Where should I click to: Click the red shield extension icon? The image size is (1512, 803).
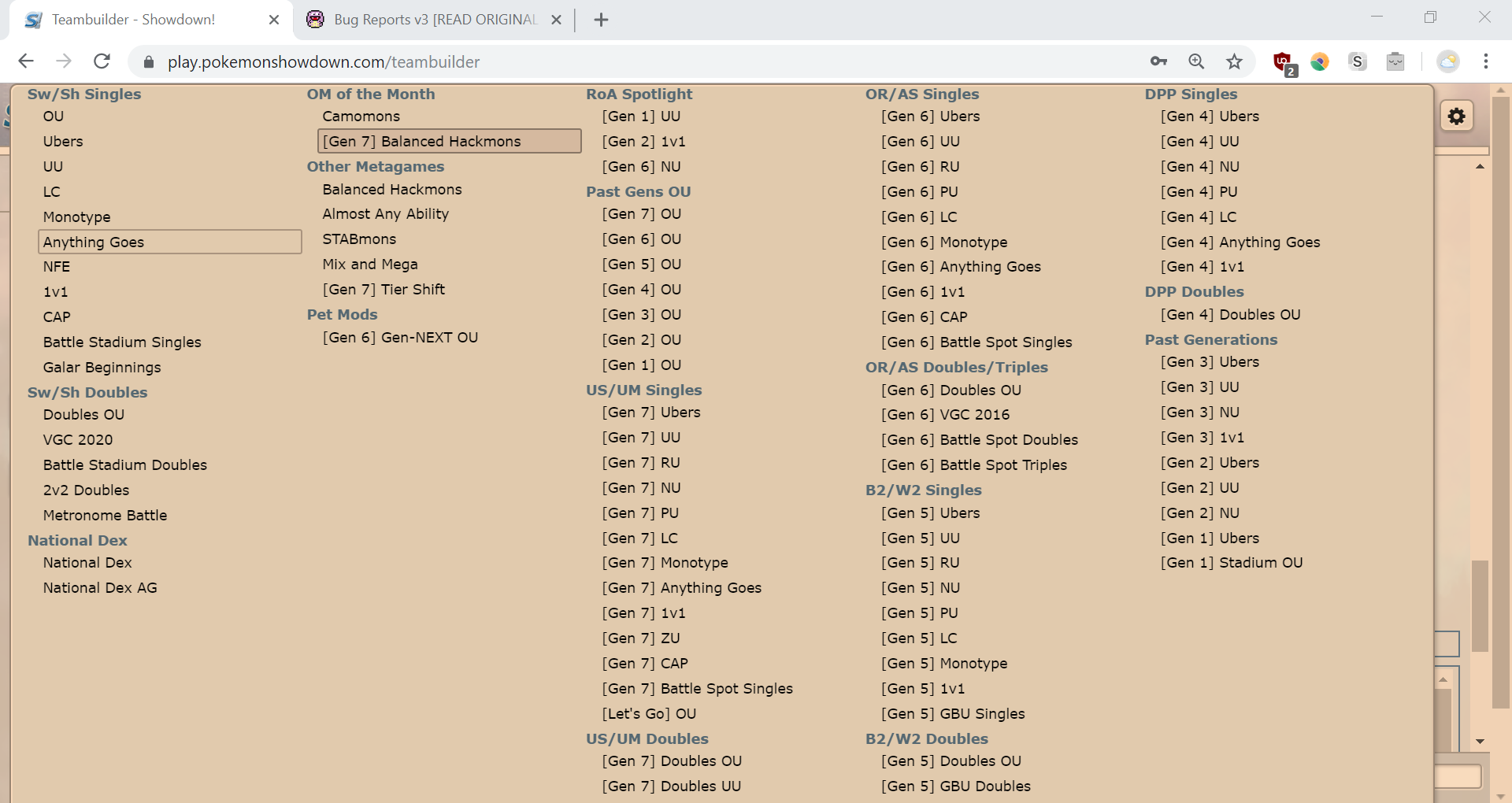(x=1282, y=61)
